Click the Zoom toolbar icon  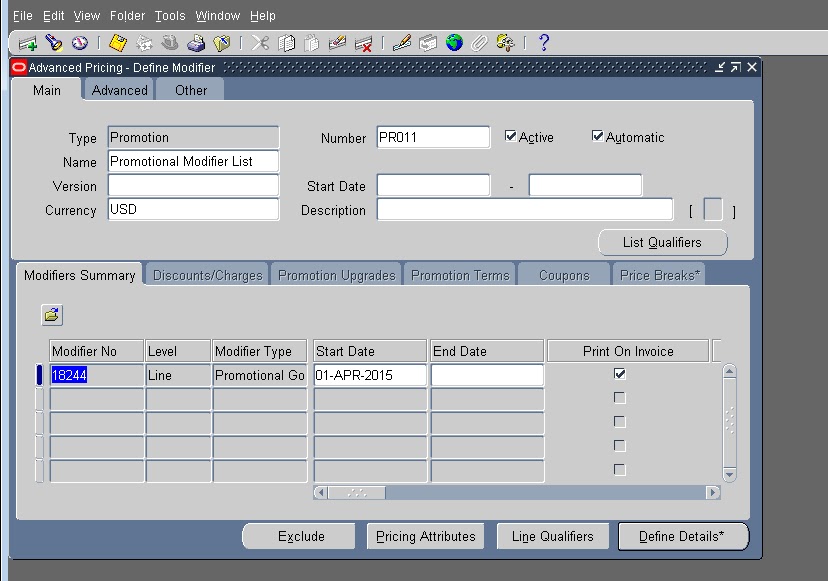coord(428,43)
